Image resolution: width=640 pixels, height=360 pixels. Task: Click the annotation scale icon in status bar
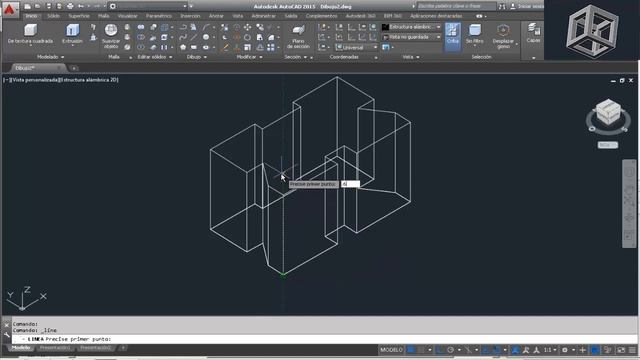click(x=537, y=350)
